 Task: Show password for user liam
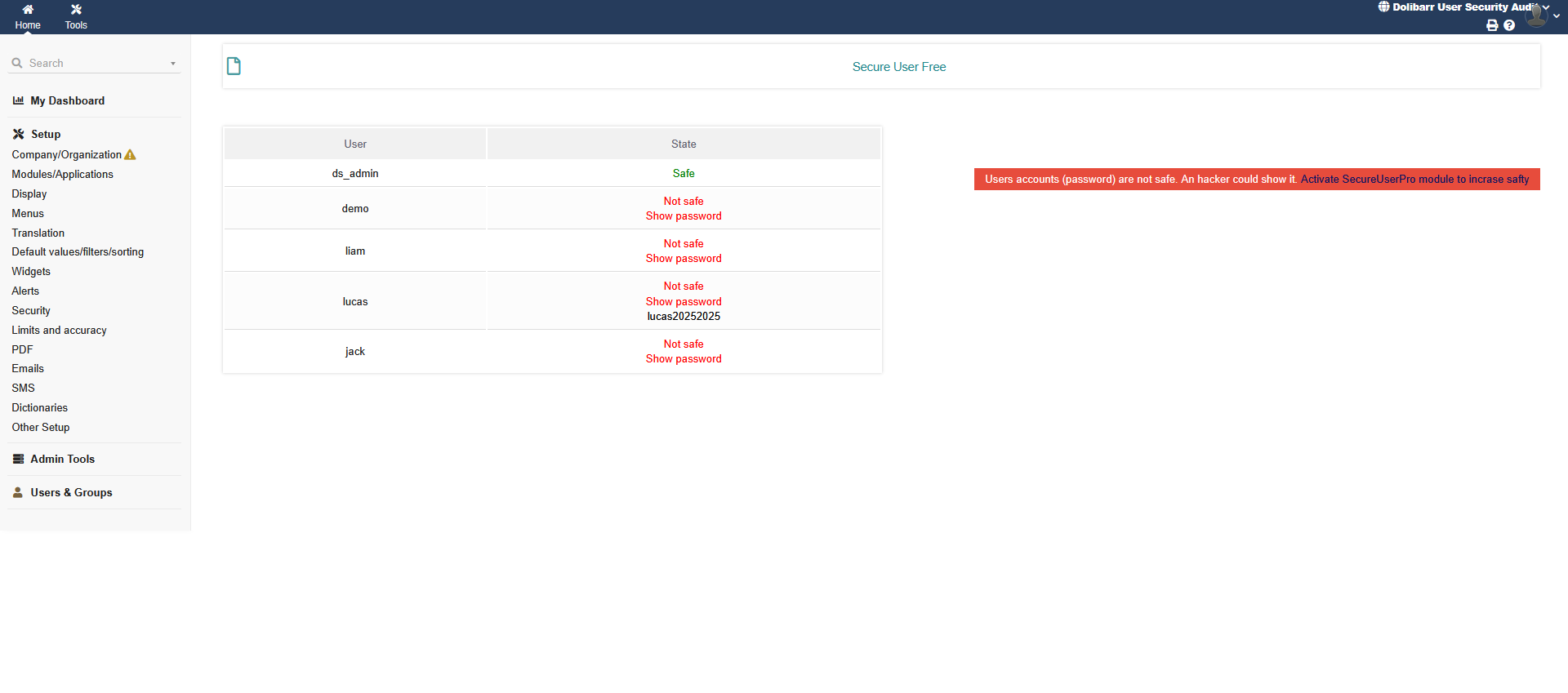684,259
